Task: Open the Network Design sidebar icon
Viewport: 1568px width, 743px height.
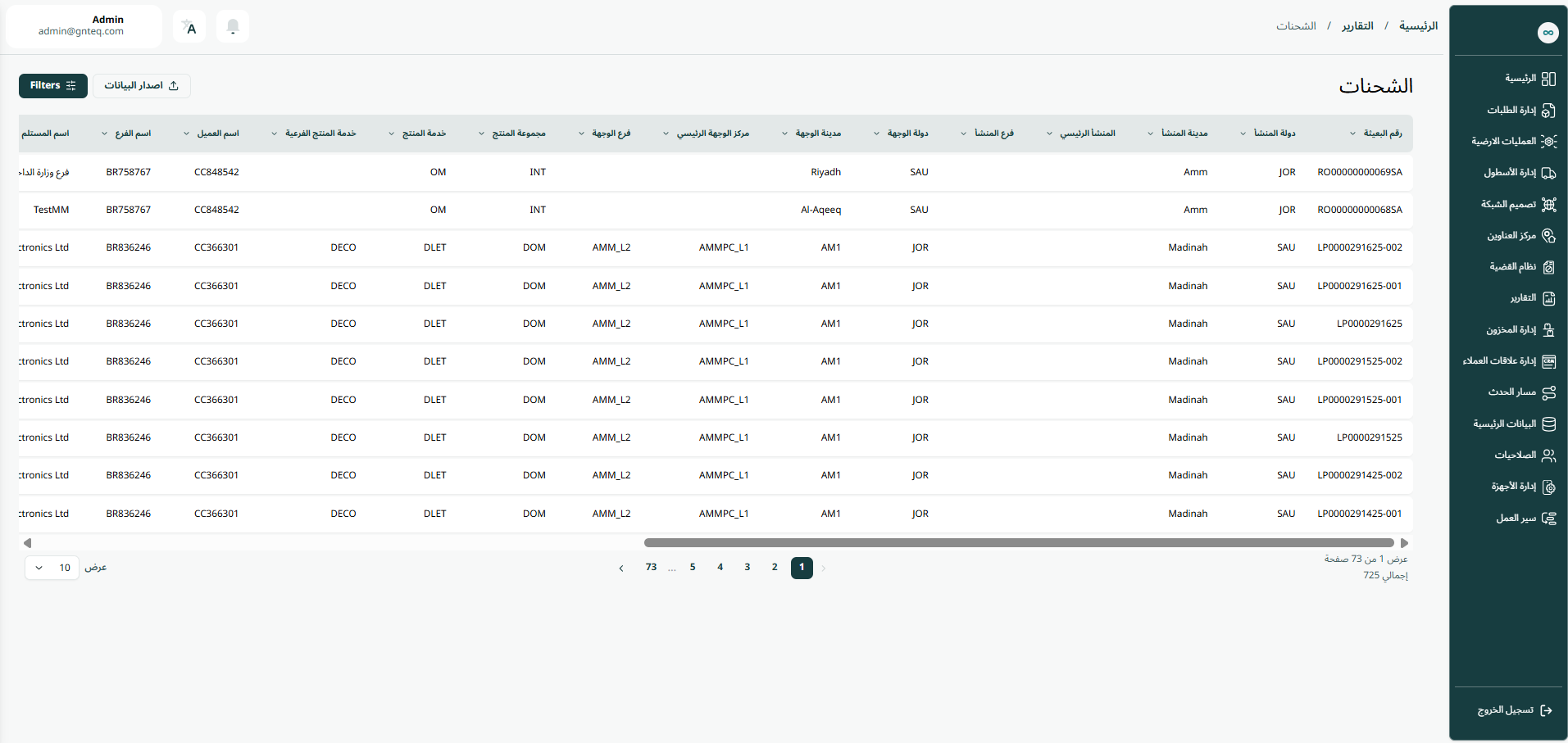Action: pos(1548,204)
